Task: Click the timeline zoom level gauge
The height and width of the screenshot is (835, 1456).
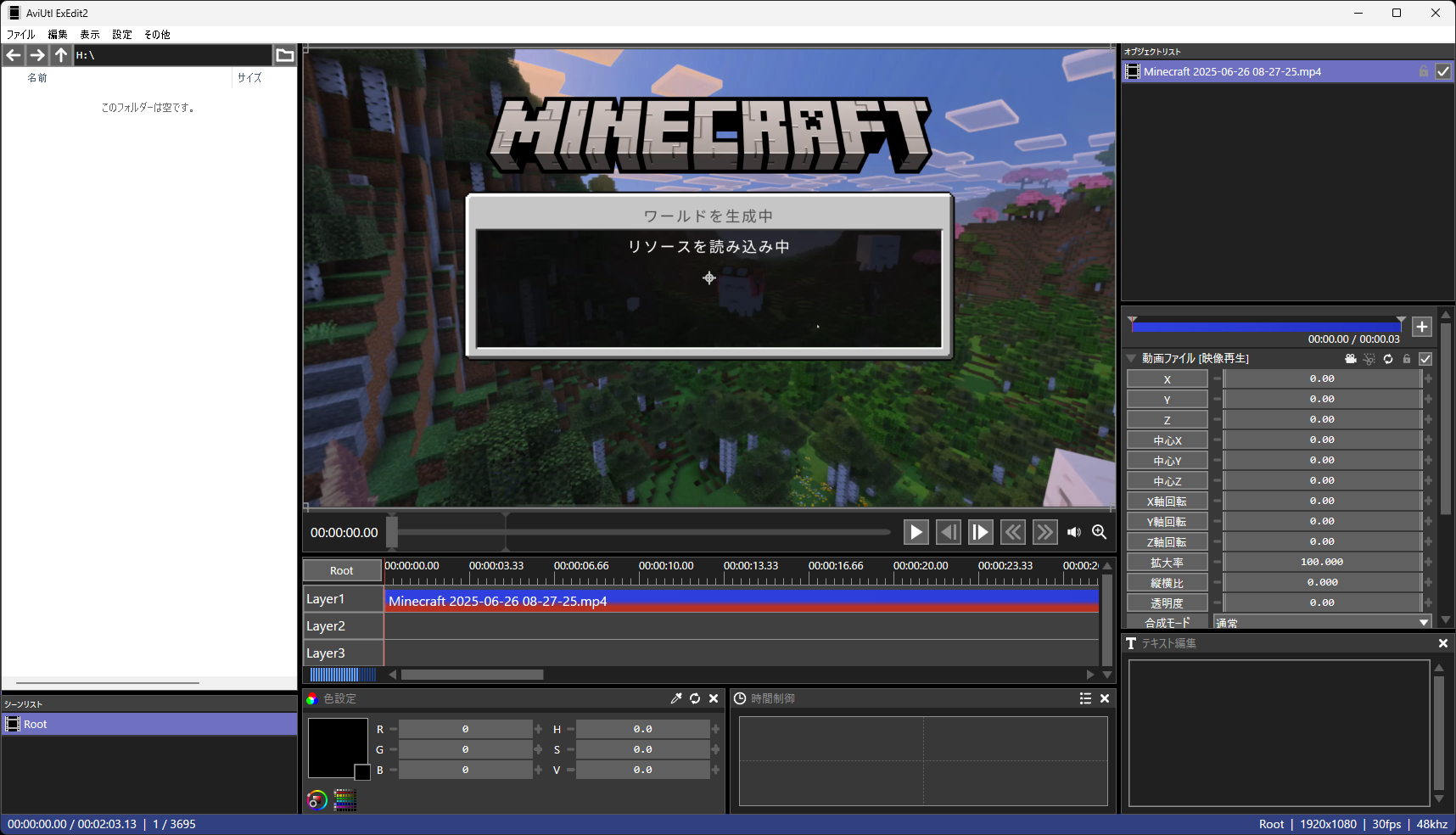Action: pyautogui.click(x=343, y=675)
